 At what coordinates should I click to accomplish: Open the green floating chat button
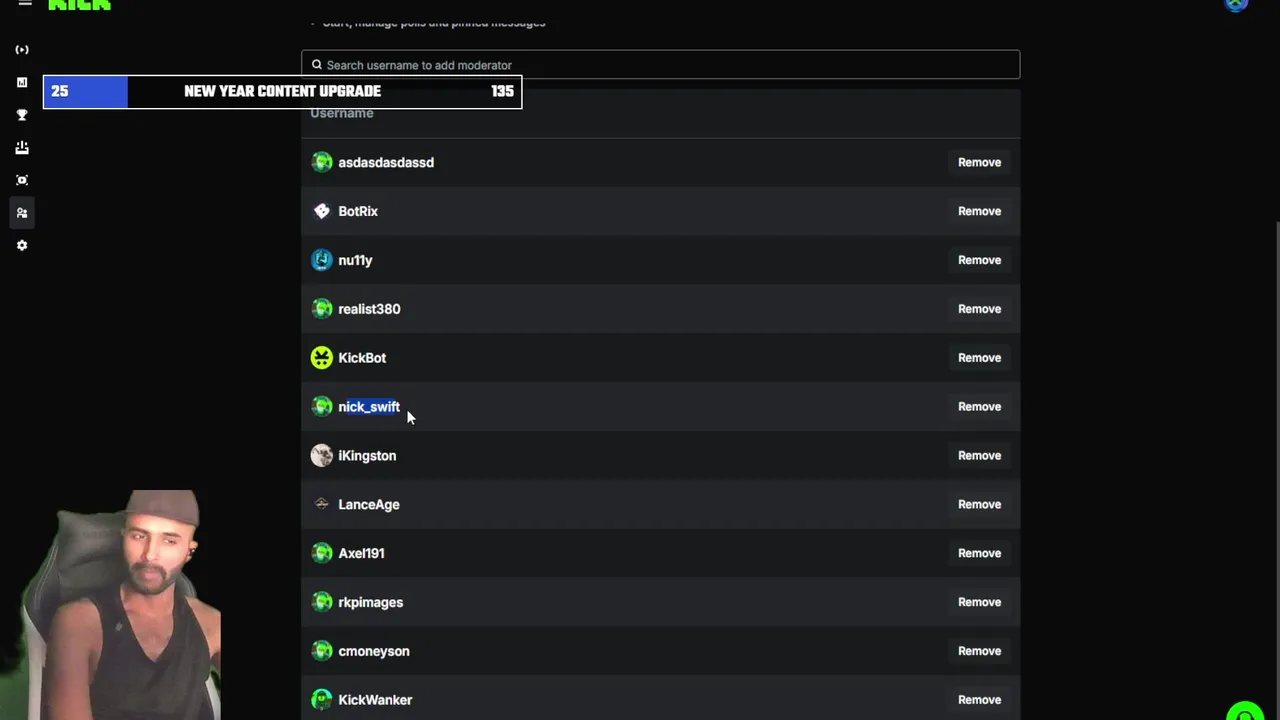tap(1245, 712)
